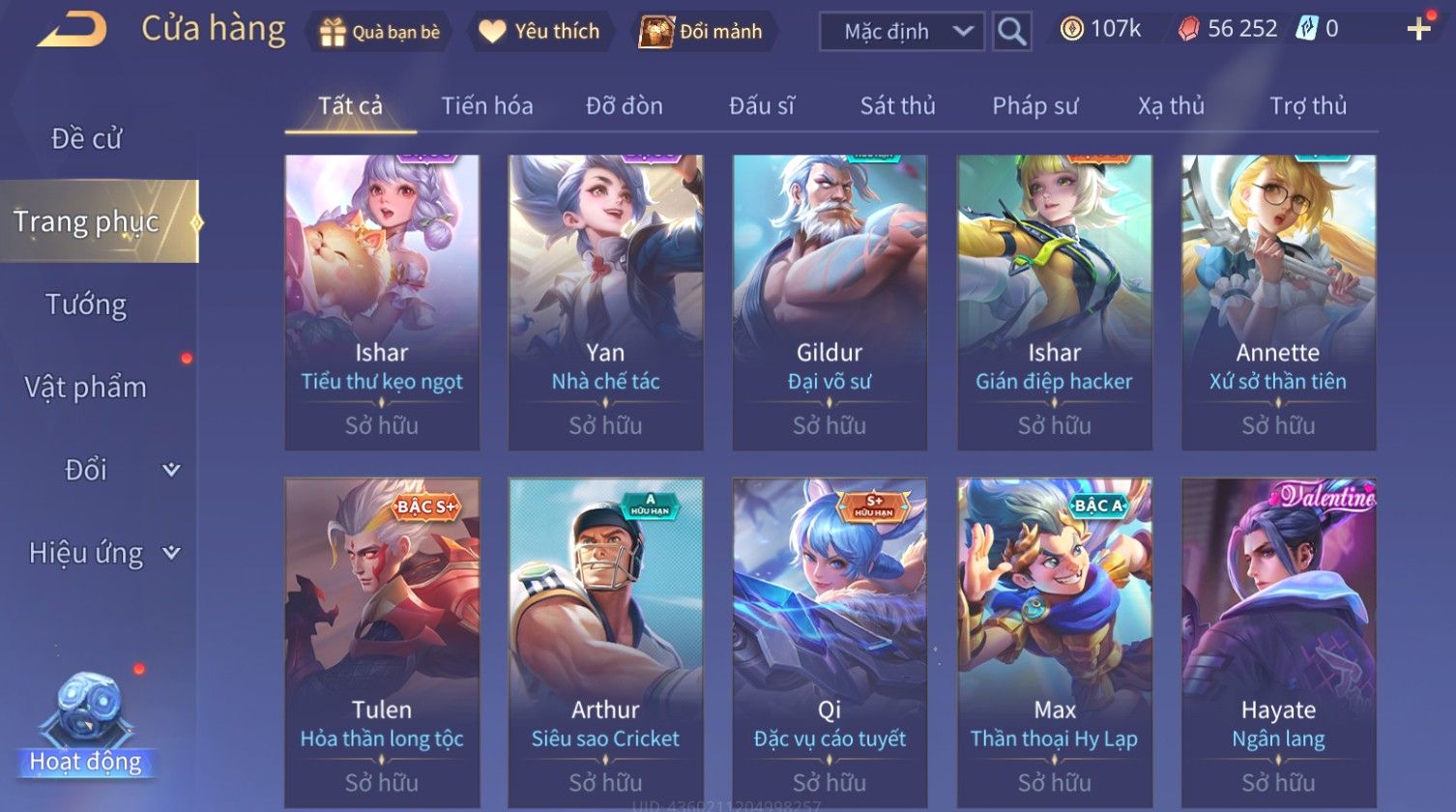
Task: Open the Vật phẩm sidebar menu
Action: coord(86,387)
